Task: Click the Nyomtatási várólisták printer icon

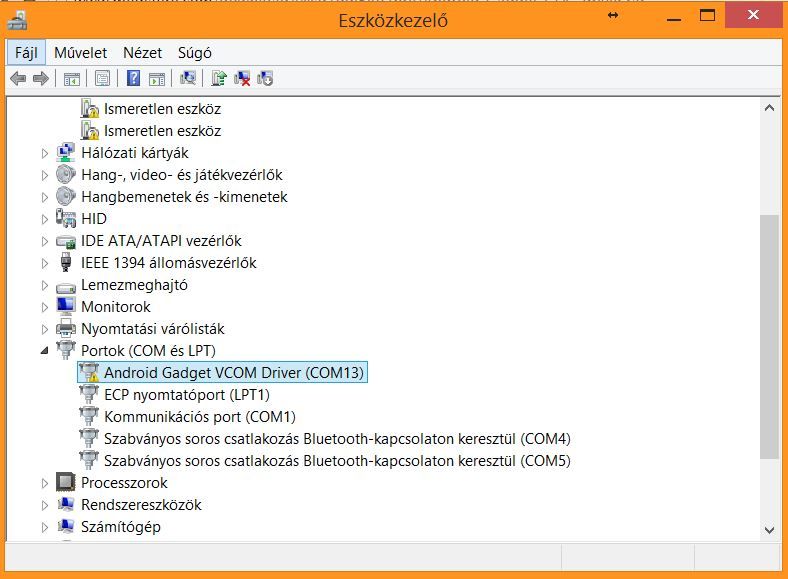Action: click(66, 328)
